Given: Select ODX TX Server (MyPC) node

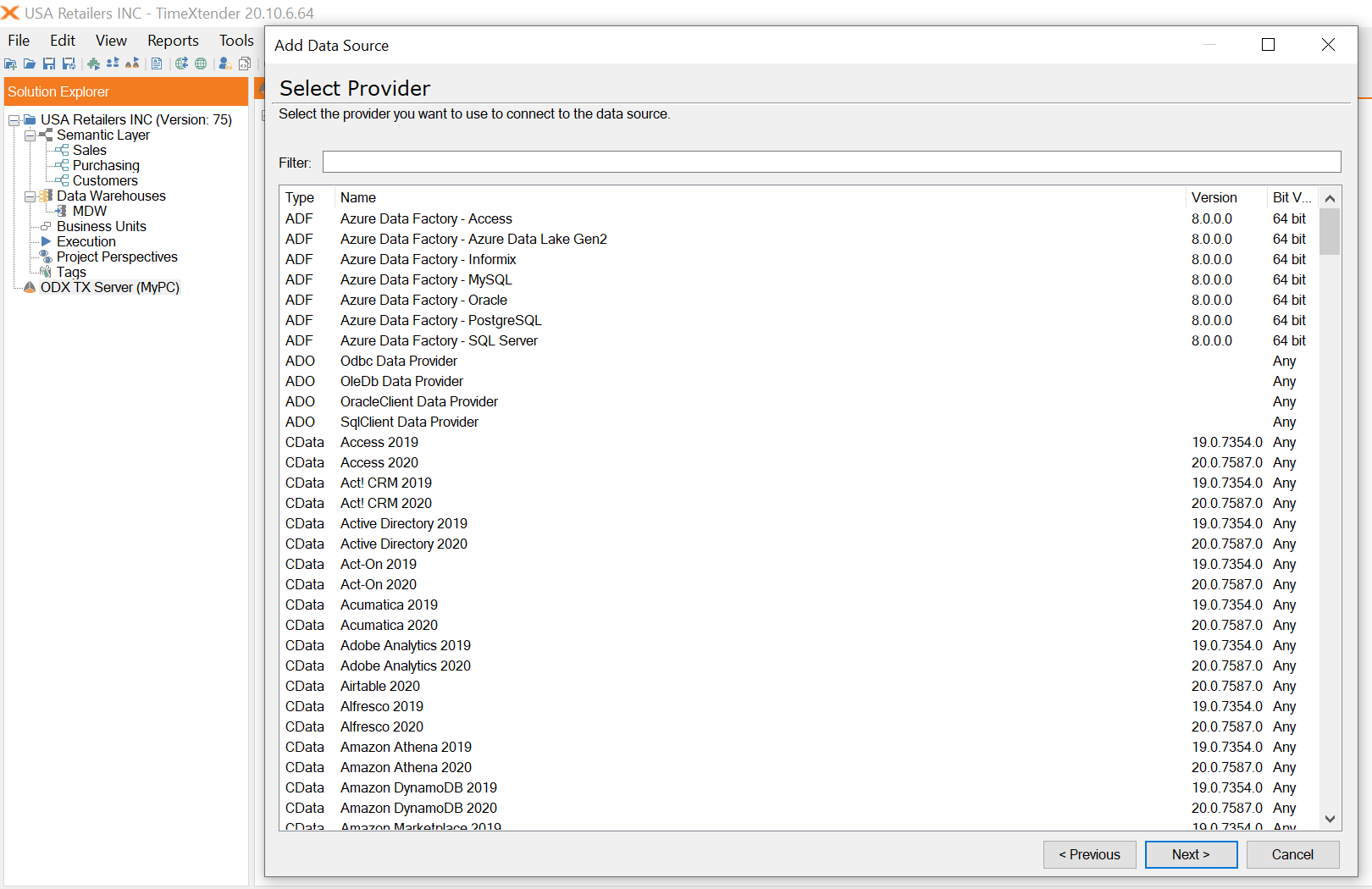Looking at the screenshot, I should coord(110,287).
